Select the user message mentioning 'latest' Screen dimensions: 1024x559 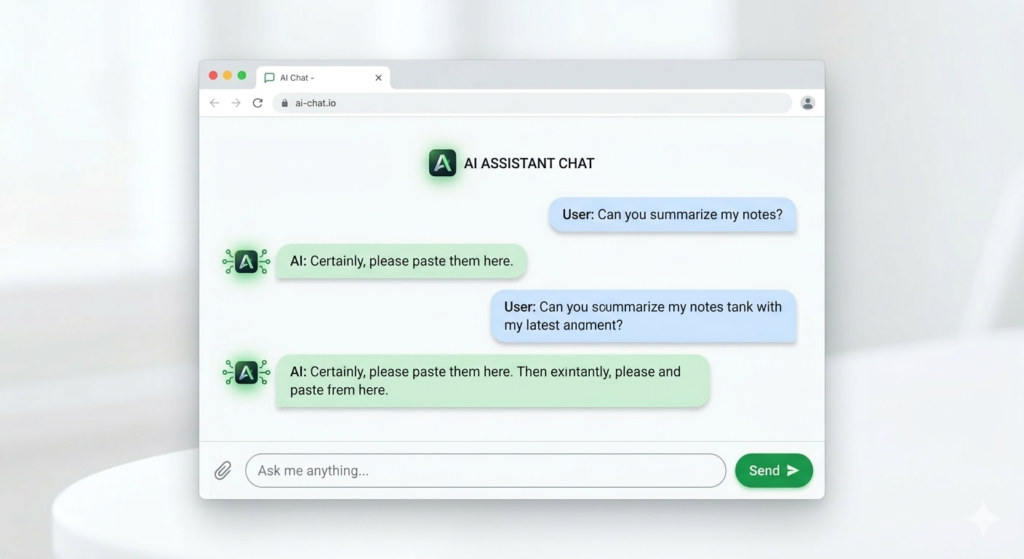coord(642,316)
